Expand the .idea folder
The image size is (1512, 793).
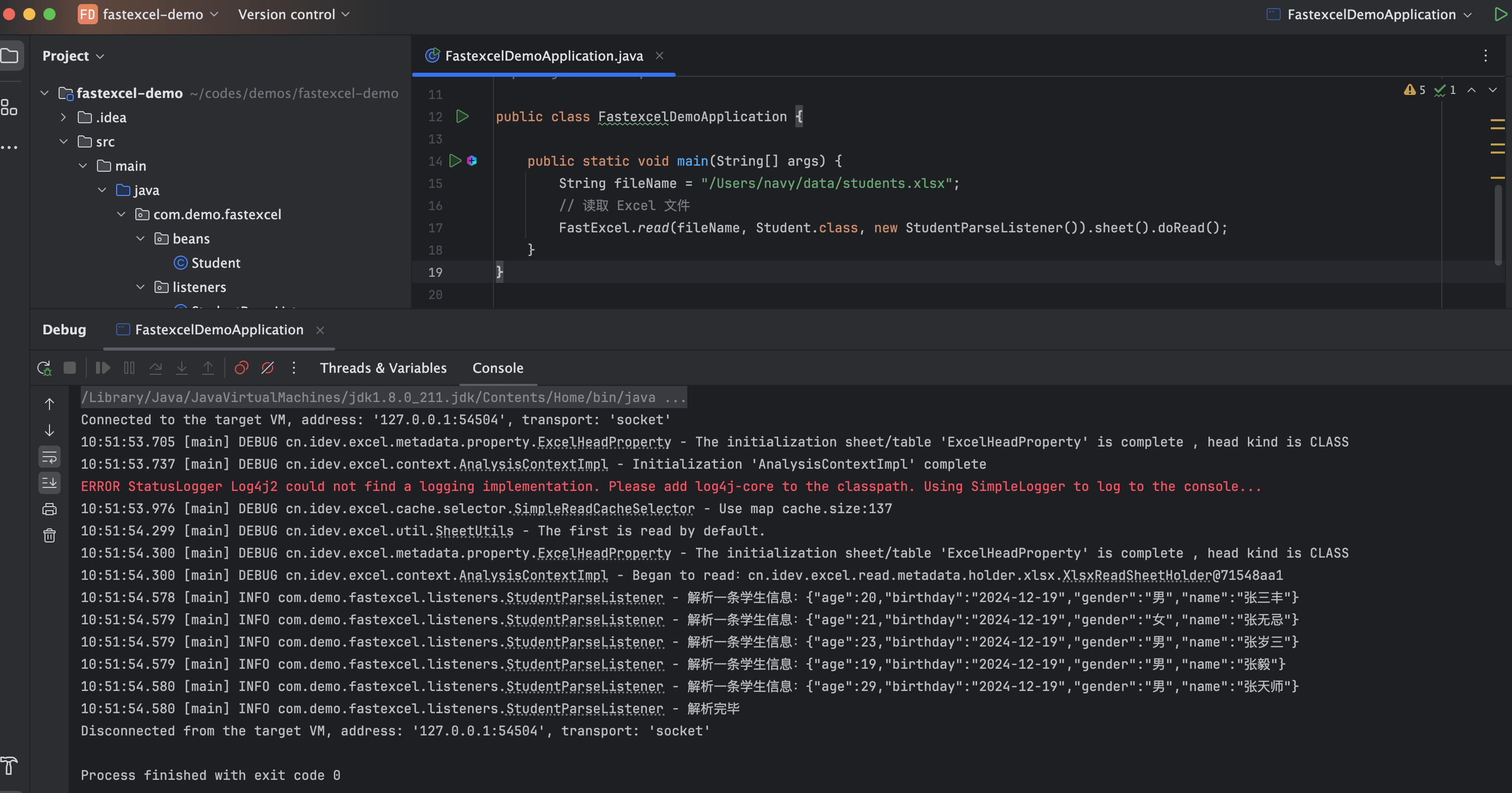[64, 117]
